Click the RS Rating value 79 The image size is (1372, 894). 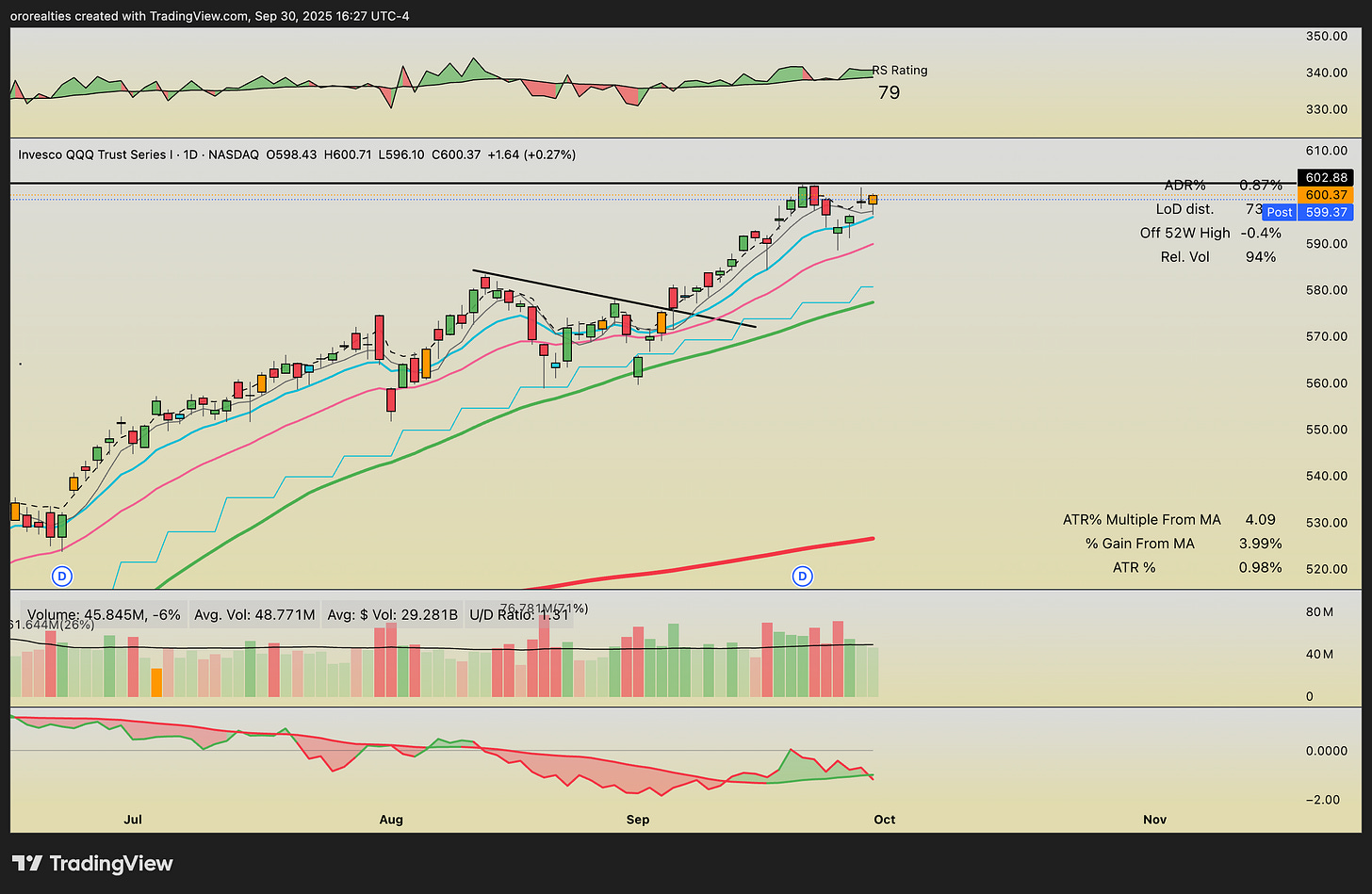click(x=889, y=92)
